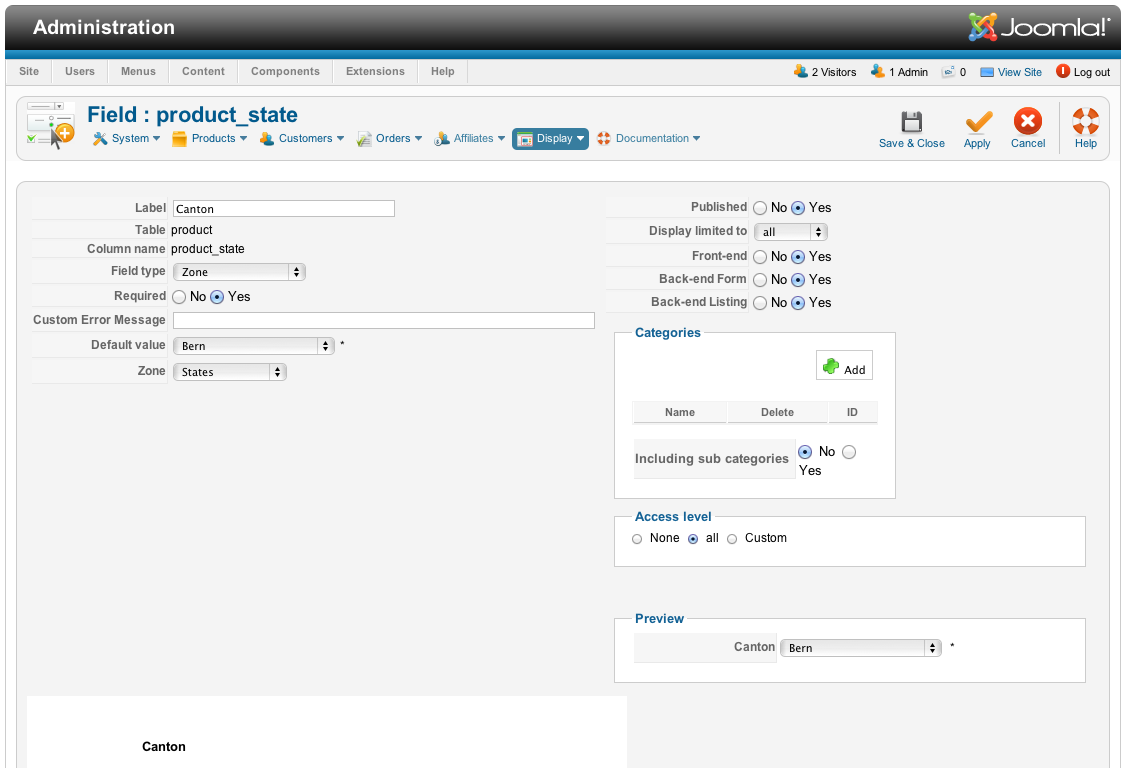Click the 'product_state' column name value
This screenshot has height=768, width=1123.
[208, 249]
